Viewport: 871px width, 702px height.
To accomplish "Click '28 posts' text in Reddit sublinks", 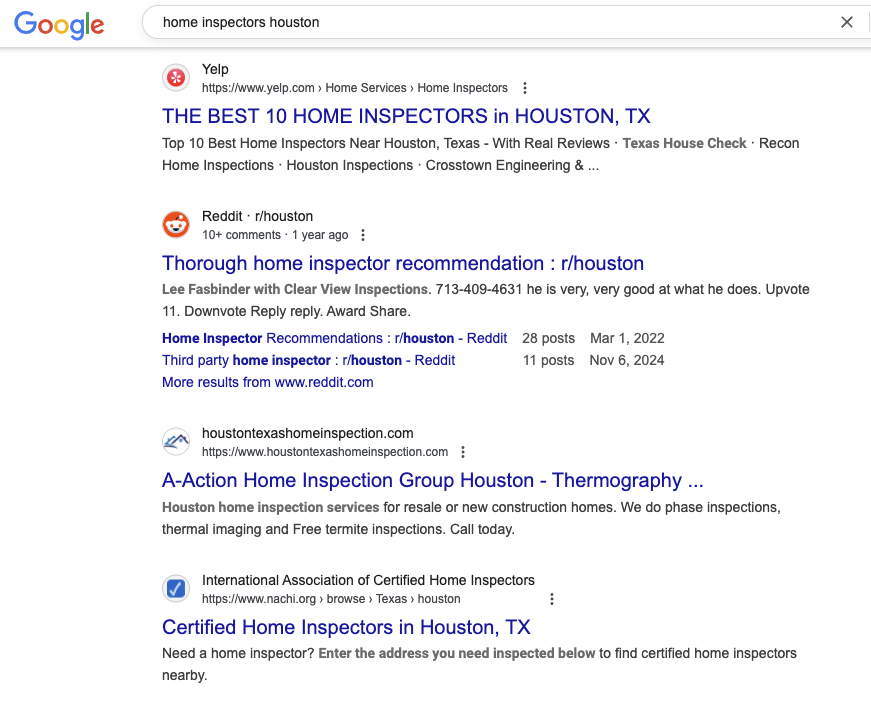I will pos(548,338).
